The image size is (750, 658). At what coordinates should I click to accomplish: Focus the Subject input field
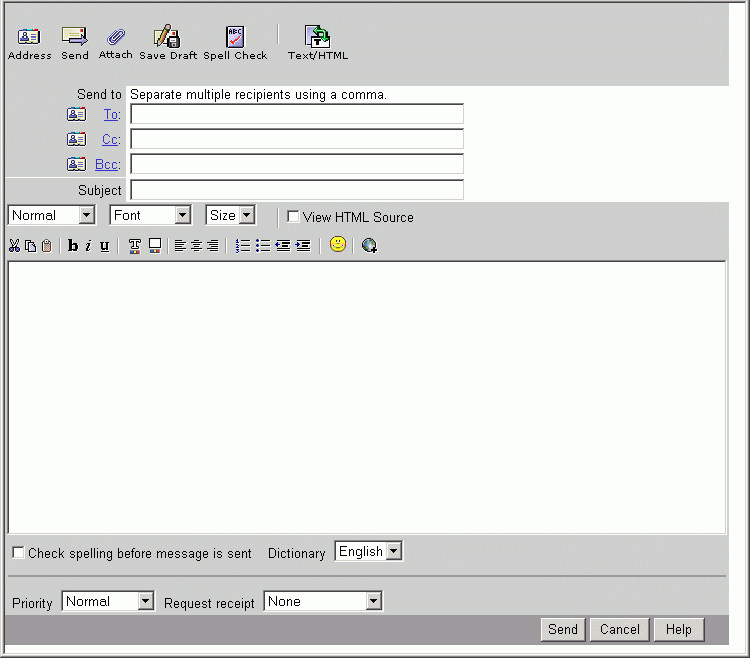click(297, 190)
